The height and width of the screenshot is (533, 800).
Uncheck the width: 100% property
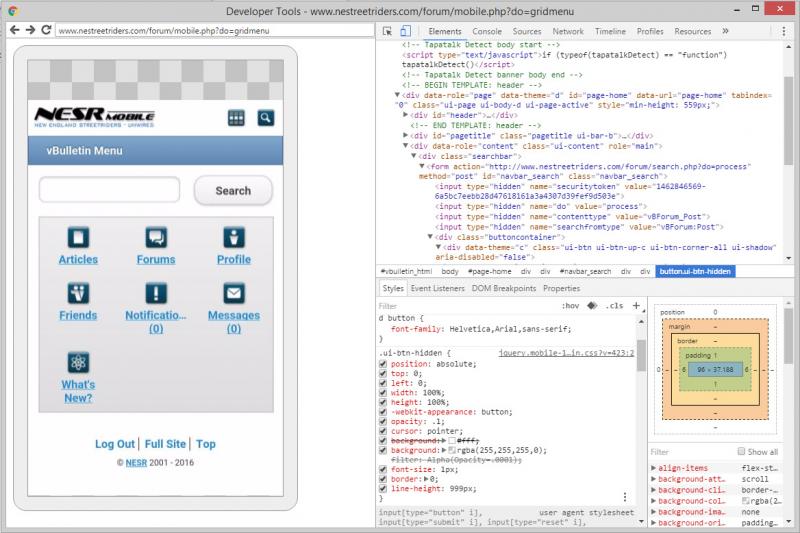383,393
